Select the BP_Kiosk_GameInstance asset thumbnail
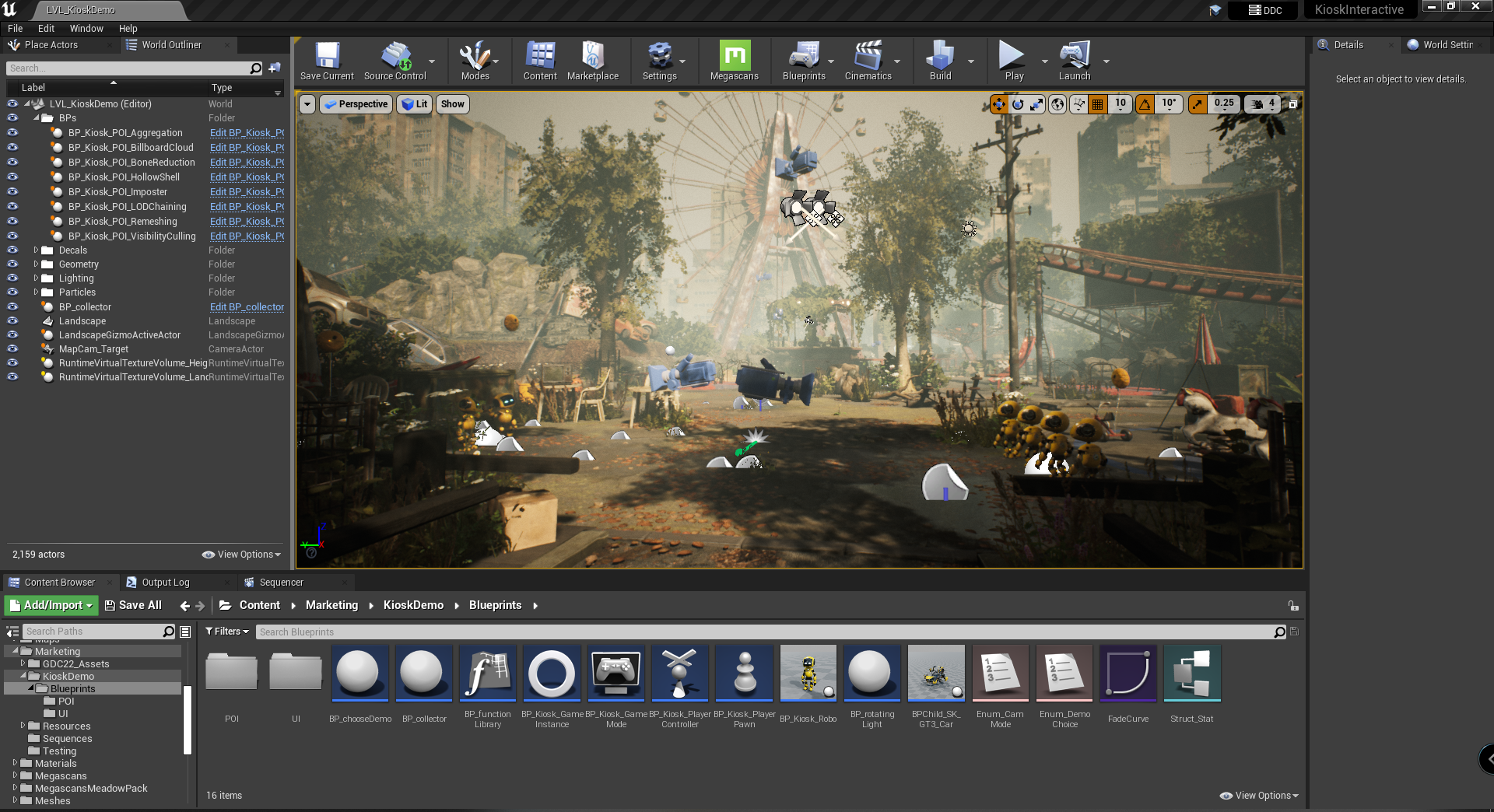The width and height of the screenshot is (1494, 812). tap(552, 674)
